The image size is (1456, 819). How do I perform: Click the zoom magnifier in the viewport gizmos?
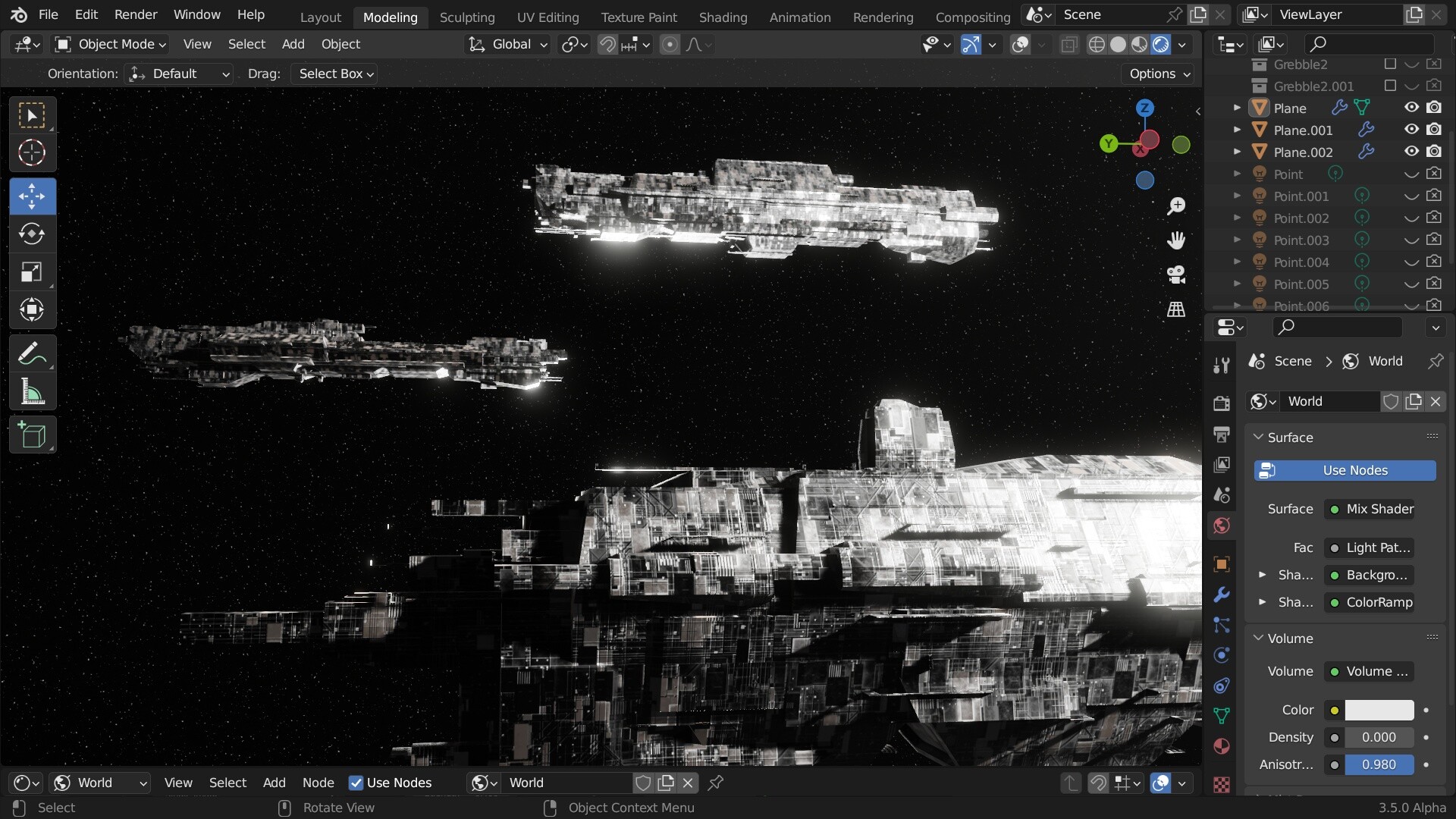point(1176,206)
